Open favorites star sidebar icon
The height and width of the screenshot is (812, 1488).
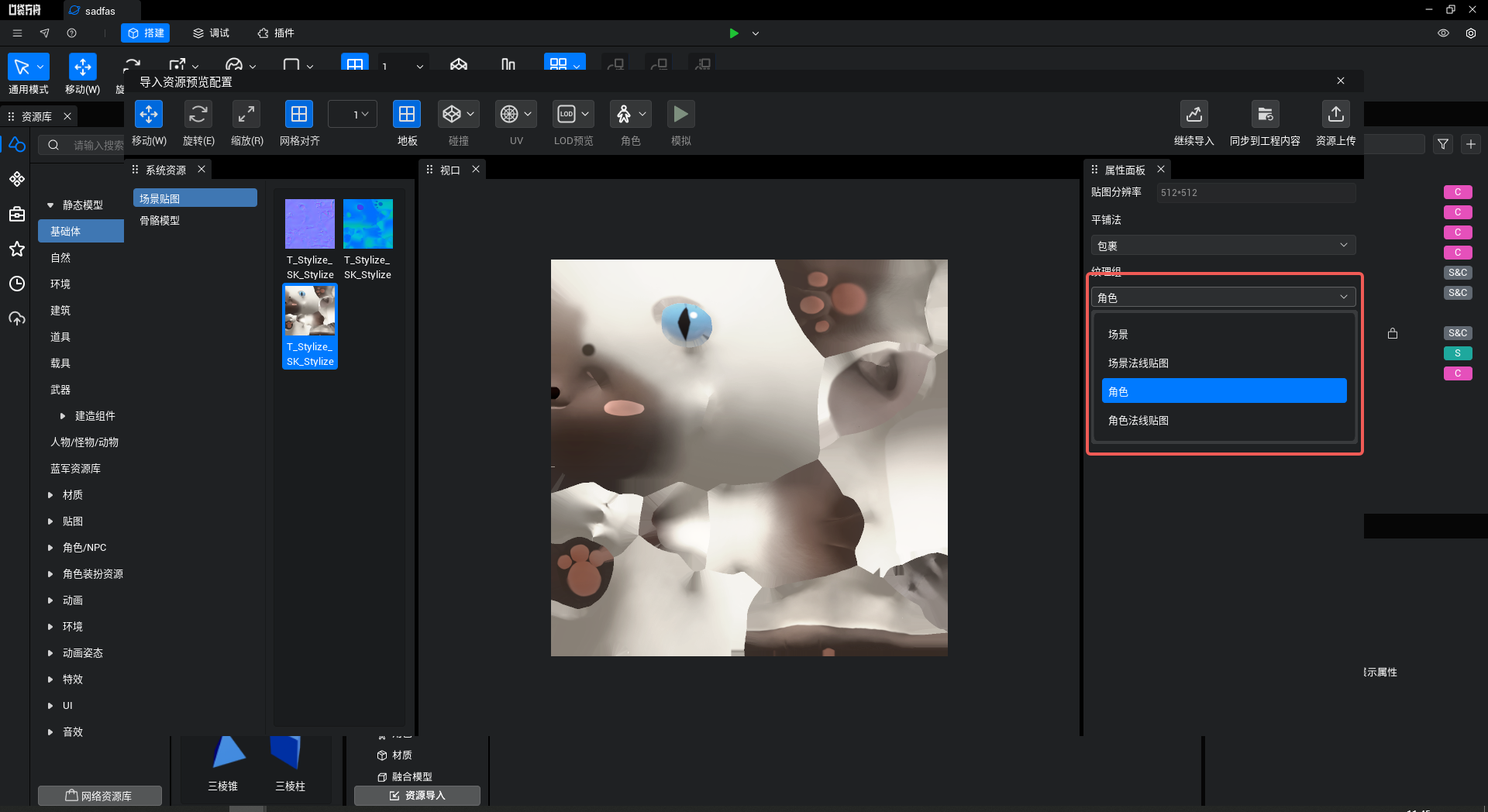point(17,249)
